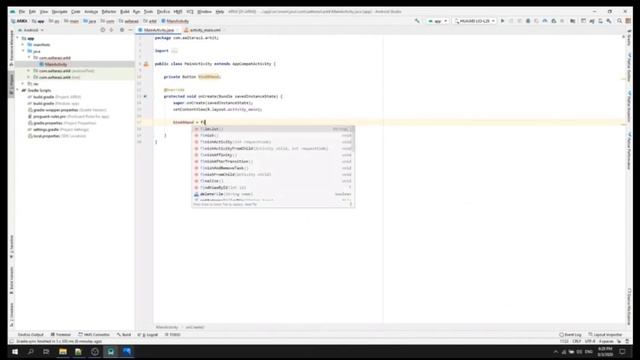Click the UTF-8 encoding status entry
640x360 pixels.
590,341
